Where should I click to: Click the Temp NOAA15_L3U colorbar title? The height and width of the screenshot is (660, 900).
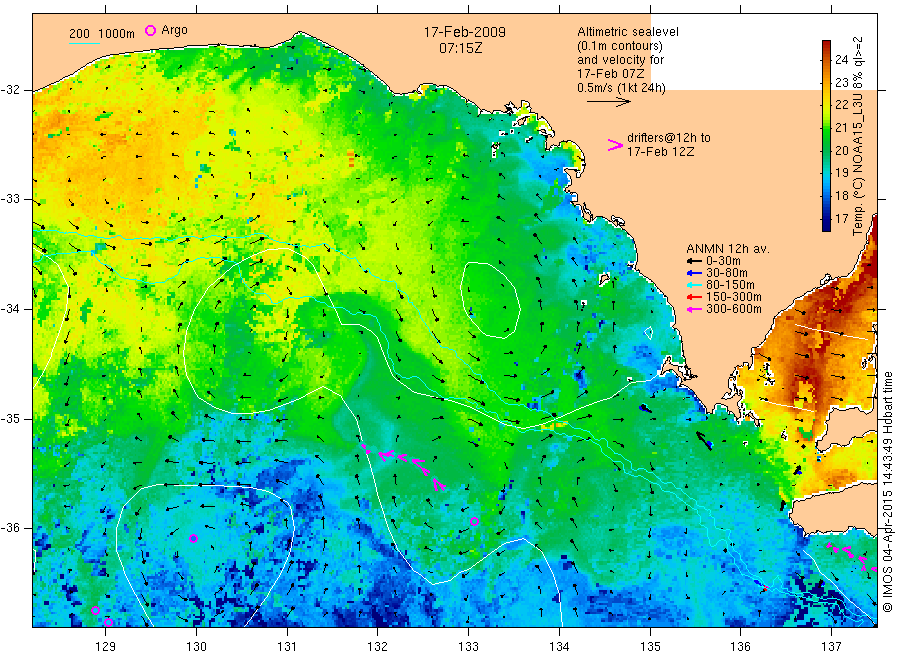click(858, 136)
